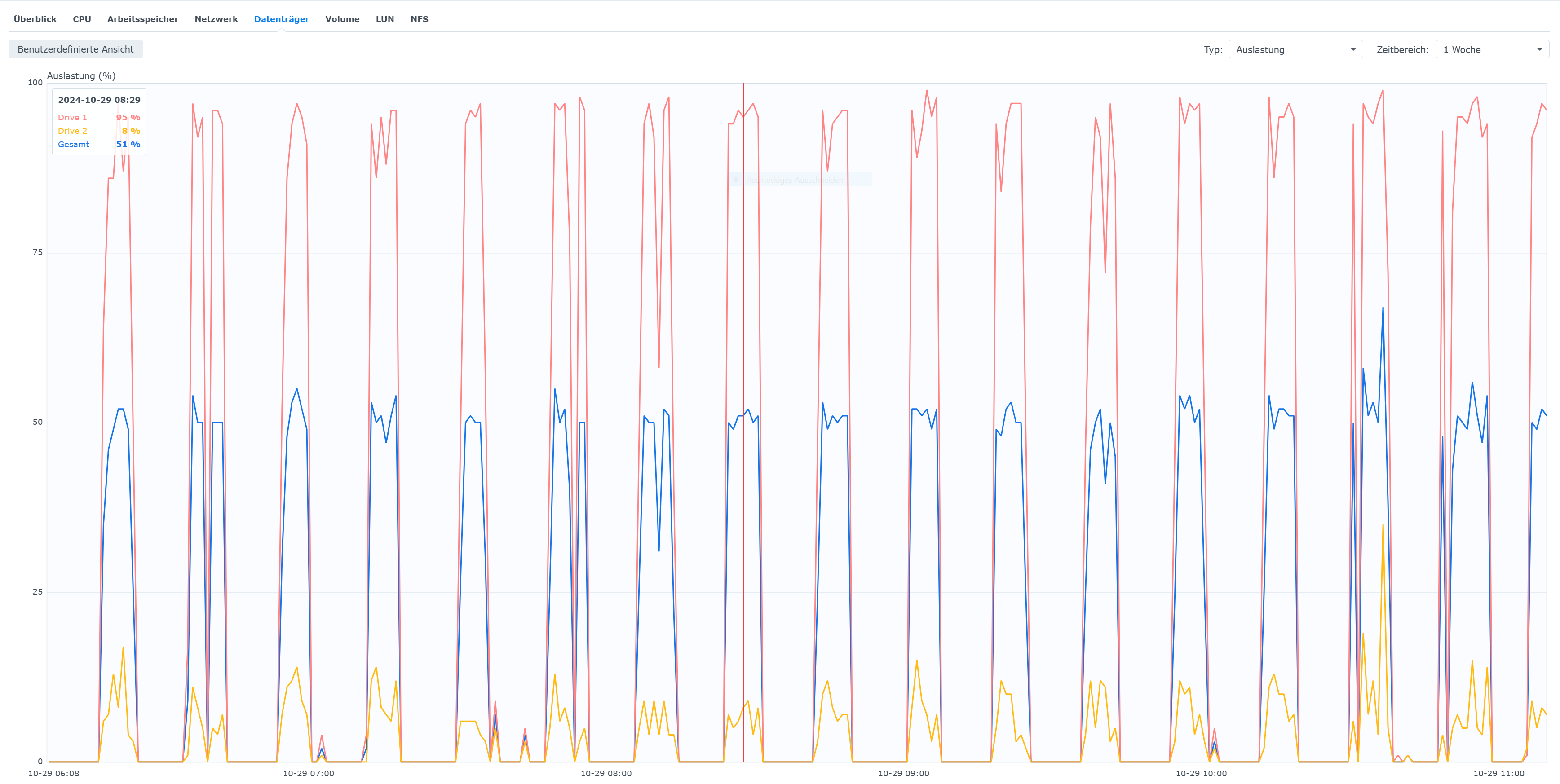Switch to the Überblick tab
Viewport: 1560px width, 784px height.
tap(35, 19)
